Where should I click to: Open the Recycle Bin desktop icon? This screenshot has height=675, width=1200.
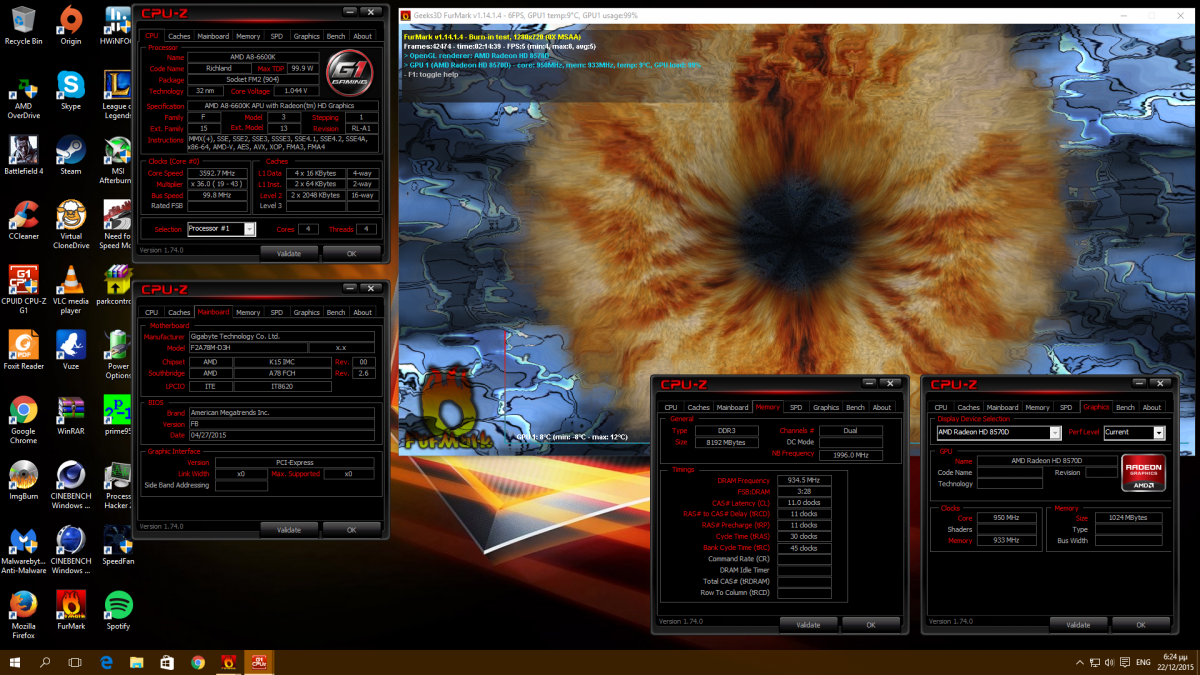pos(23,25)
